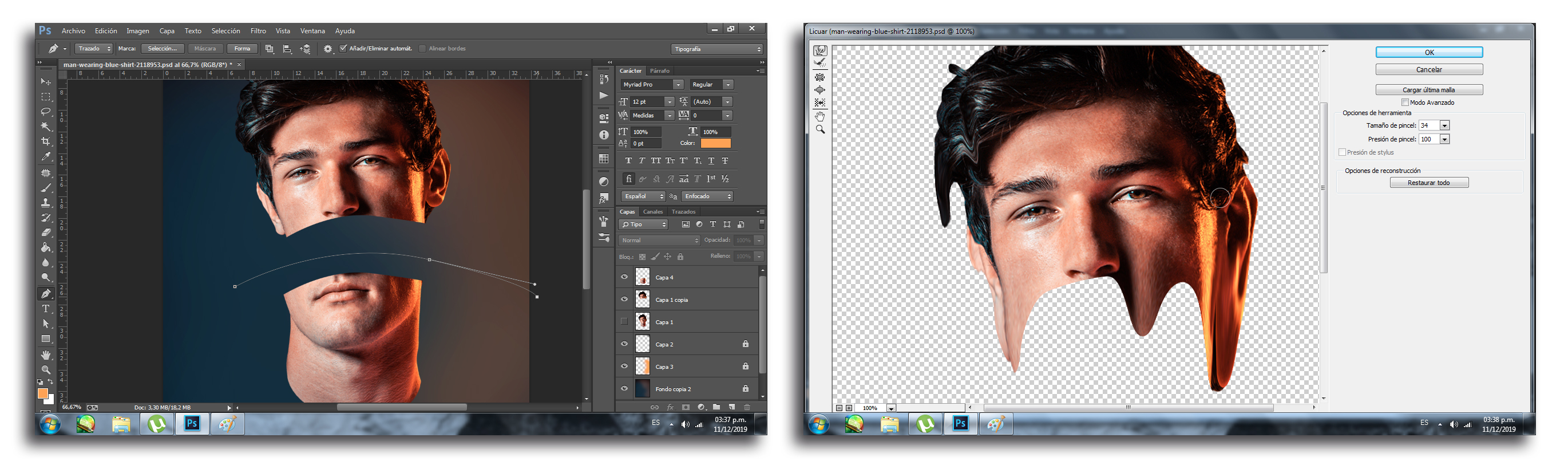Open the Tipografía workspace dropdown
1568x465 pixels.
click(x=717, y=49)
